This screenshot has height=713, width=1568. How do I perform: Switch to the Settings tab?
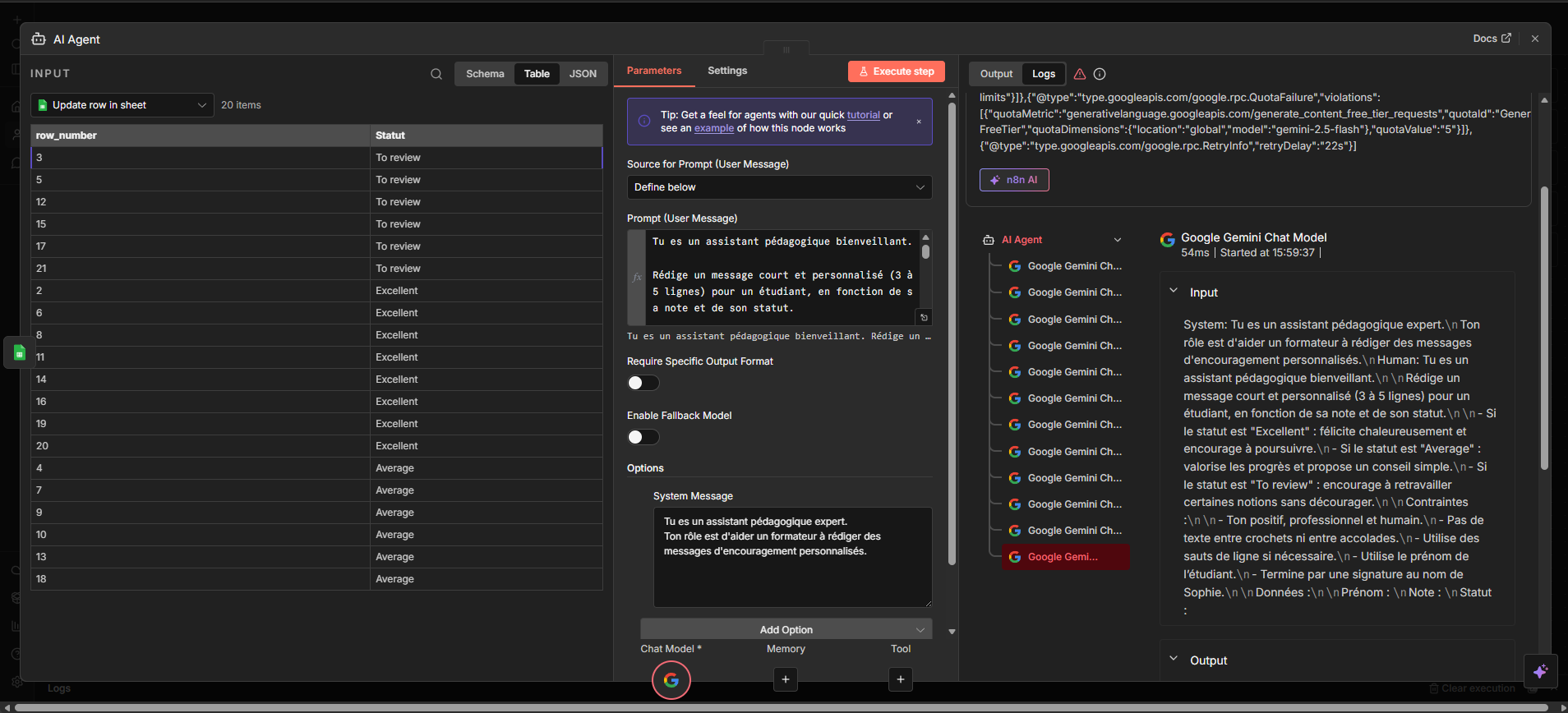tap(727, 71)
